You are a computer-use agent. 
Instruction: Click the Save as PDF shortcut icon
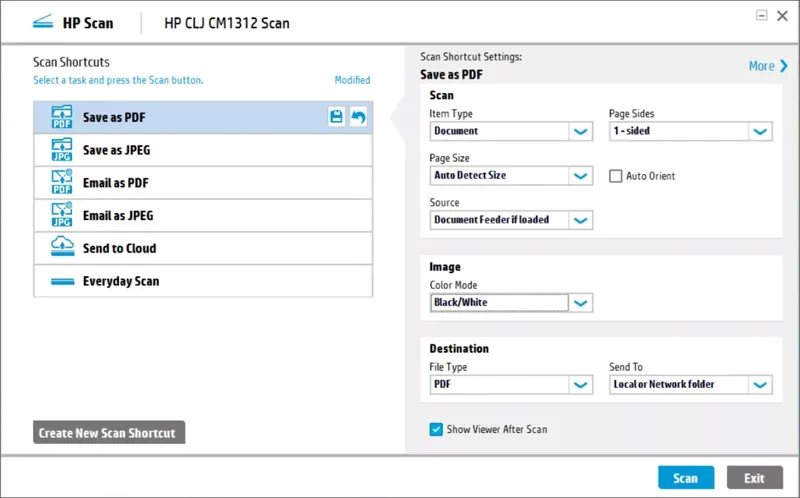[62, 117]
